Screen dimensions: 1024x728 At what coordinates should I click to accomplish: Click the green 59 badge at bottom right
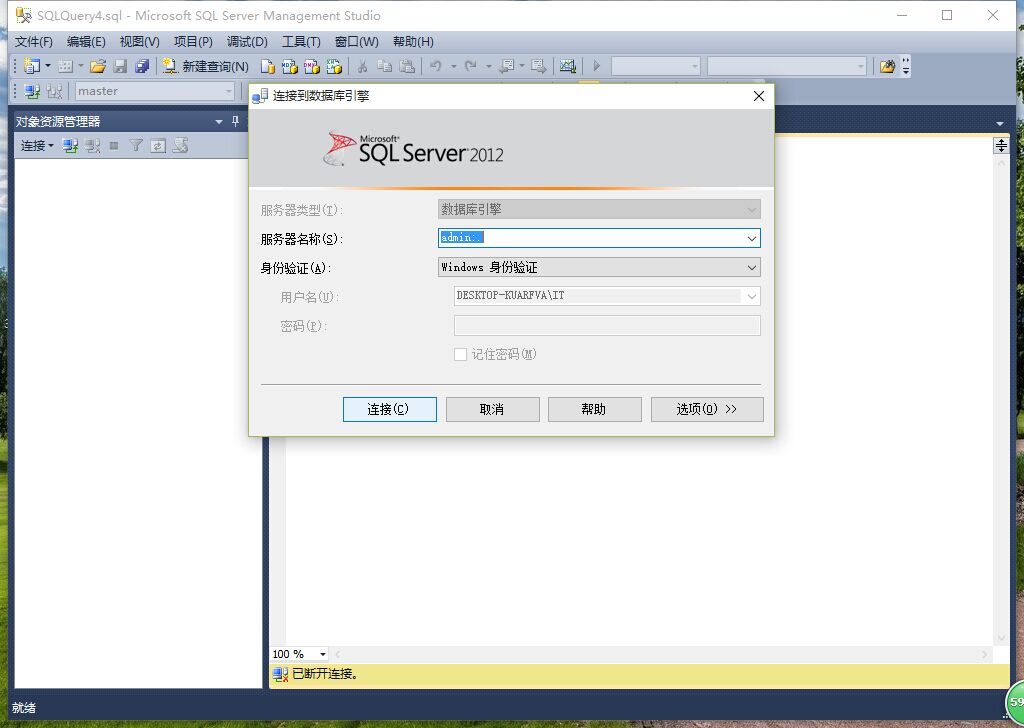(x=1015, y=702)
